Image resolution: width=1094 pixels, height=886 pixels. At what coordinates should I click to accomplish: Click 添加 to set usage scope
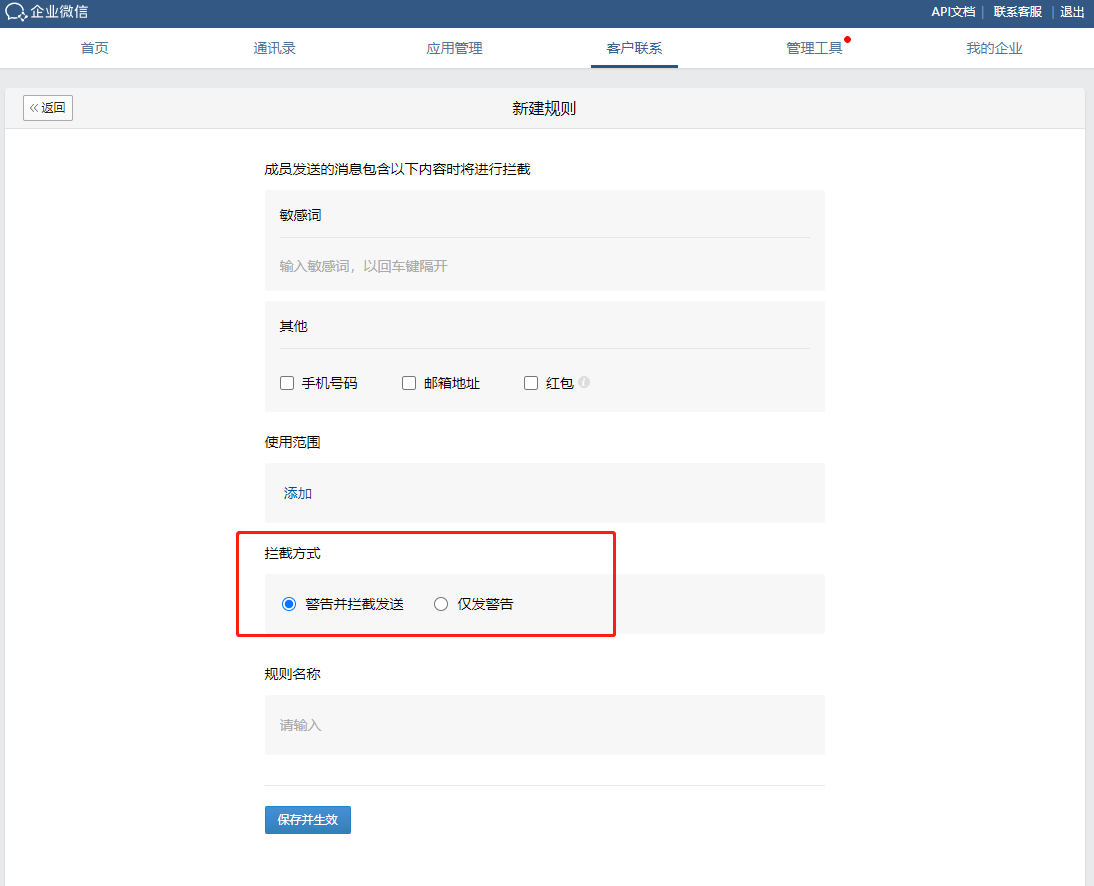pyautogui.click(x=298, y=493)
